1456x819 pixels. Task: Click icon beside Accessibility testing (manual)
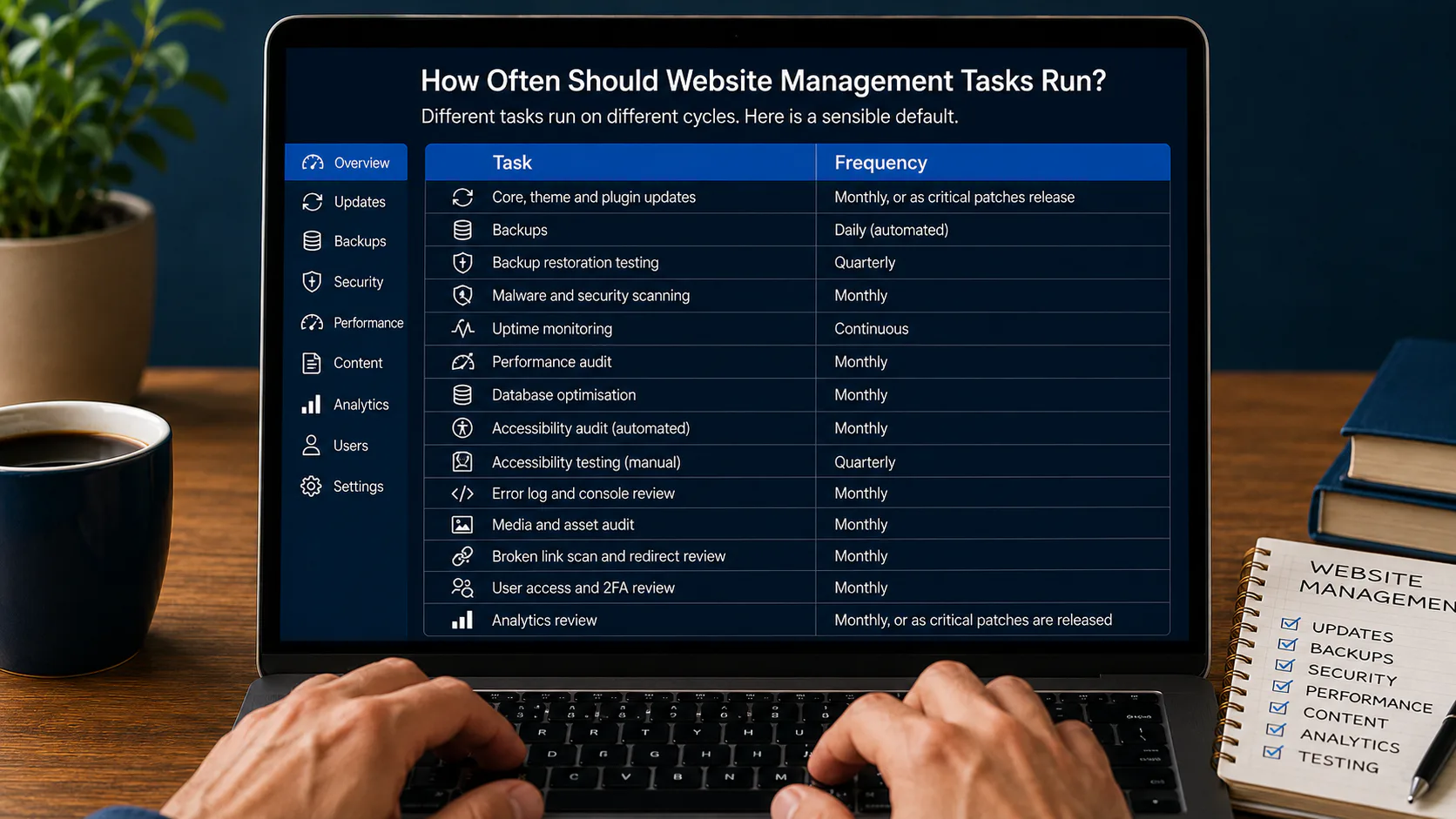[462, 462]
